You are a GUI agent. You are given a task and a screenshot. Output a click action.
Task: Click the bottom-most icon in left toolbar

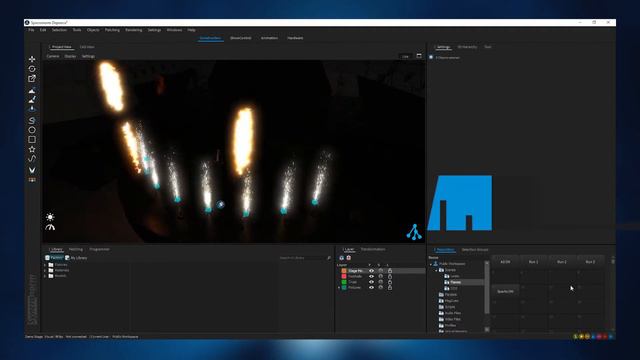[32, 180]
